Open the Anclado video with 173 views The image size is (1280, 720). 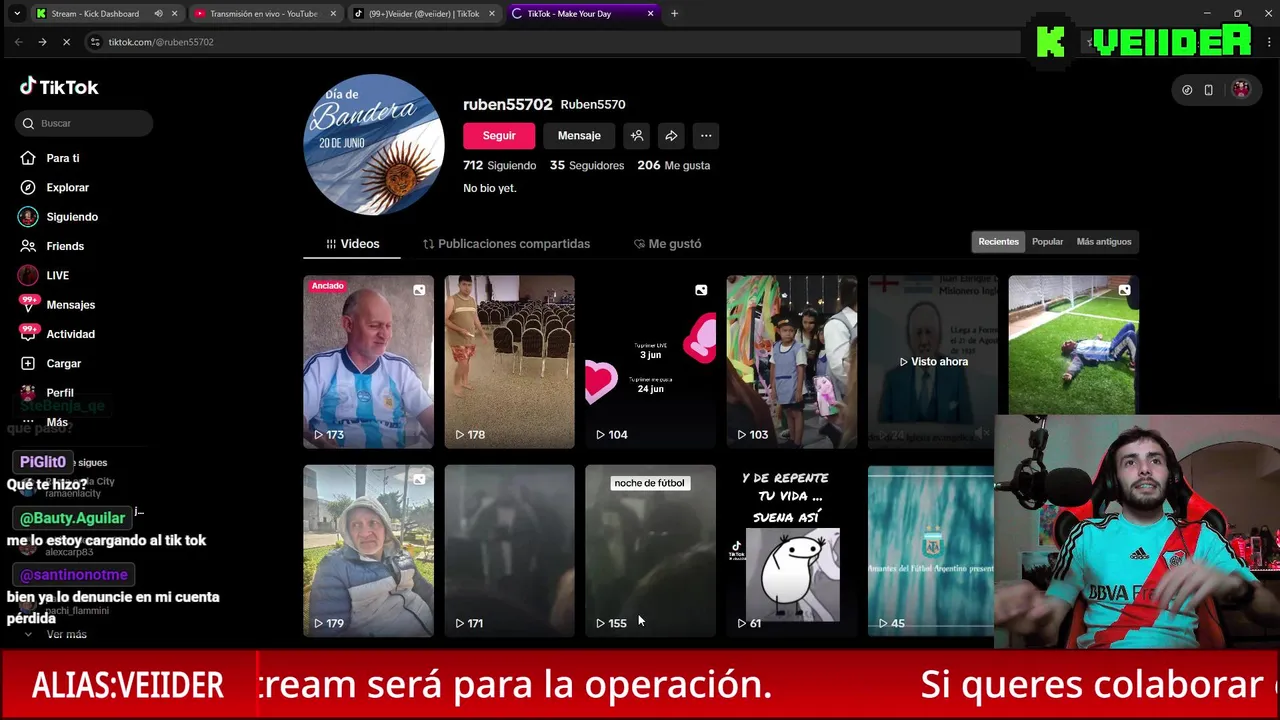pyautogui.click(x=369, y=361)
